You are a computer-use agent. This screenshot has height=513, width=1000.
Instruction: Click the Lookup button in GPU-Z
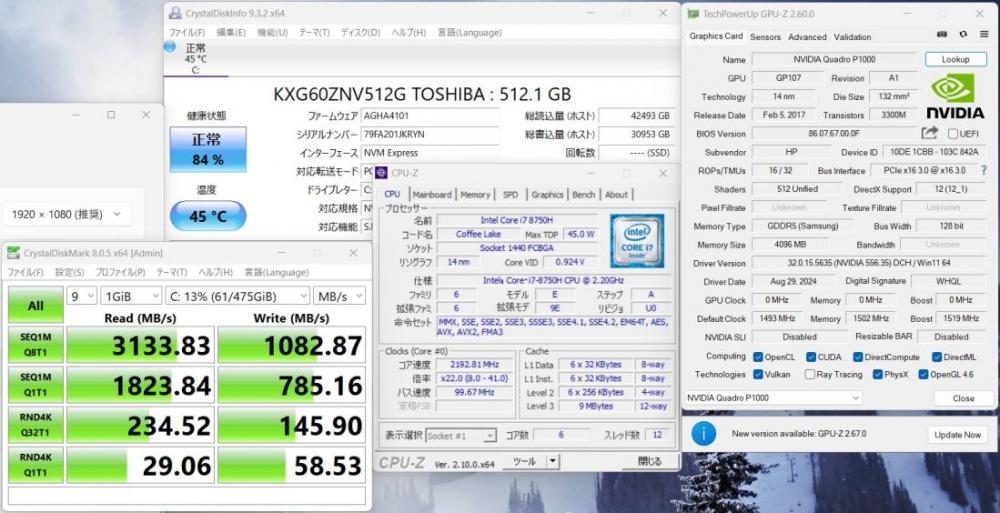pos(955,59)
